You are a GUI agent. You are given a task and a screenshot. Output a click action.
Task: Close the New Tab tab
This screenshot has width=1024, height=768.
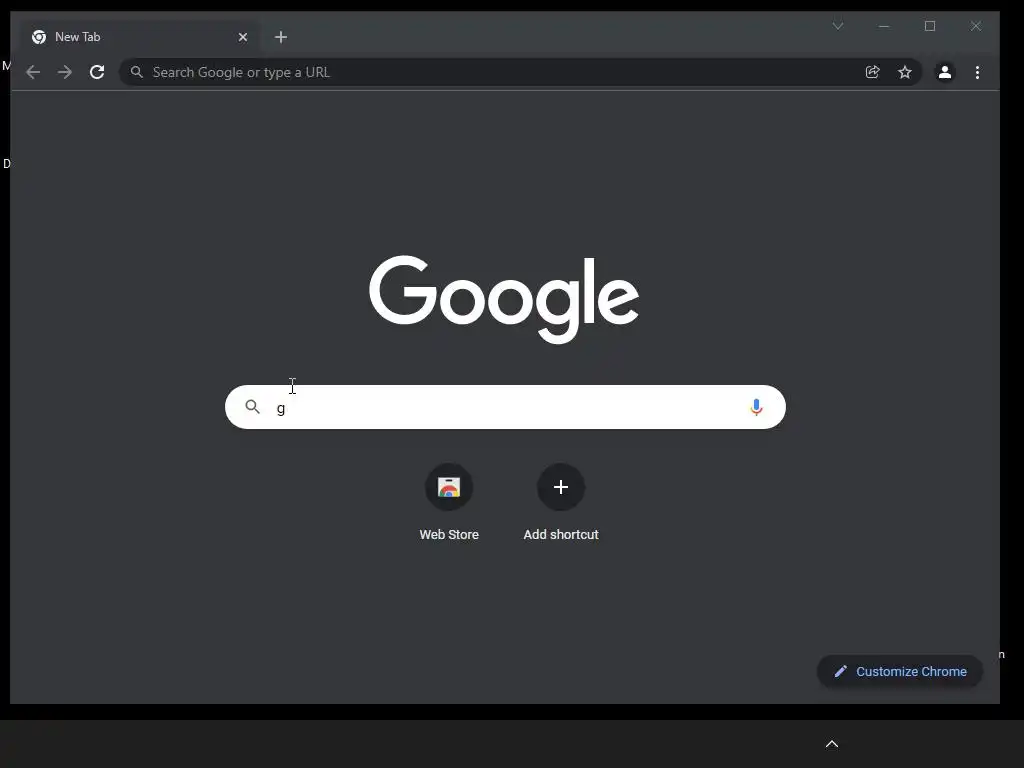click(x=243, y=37)
